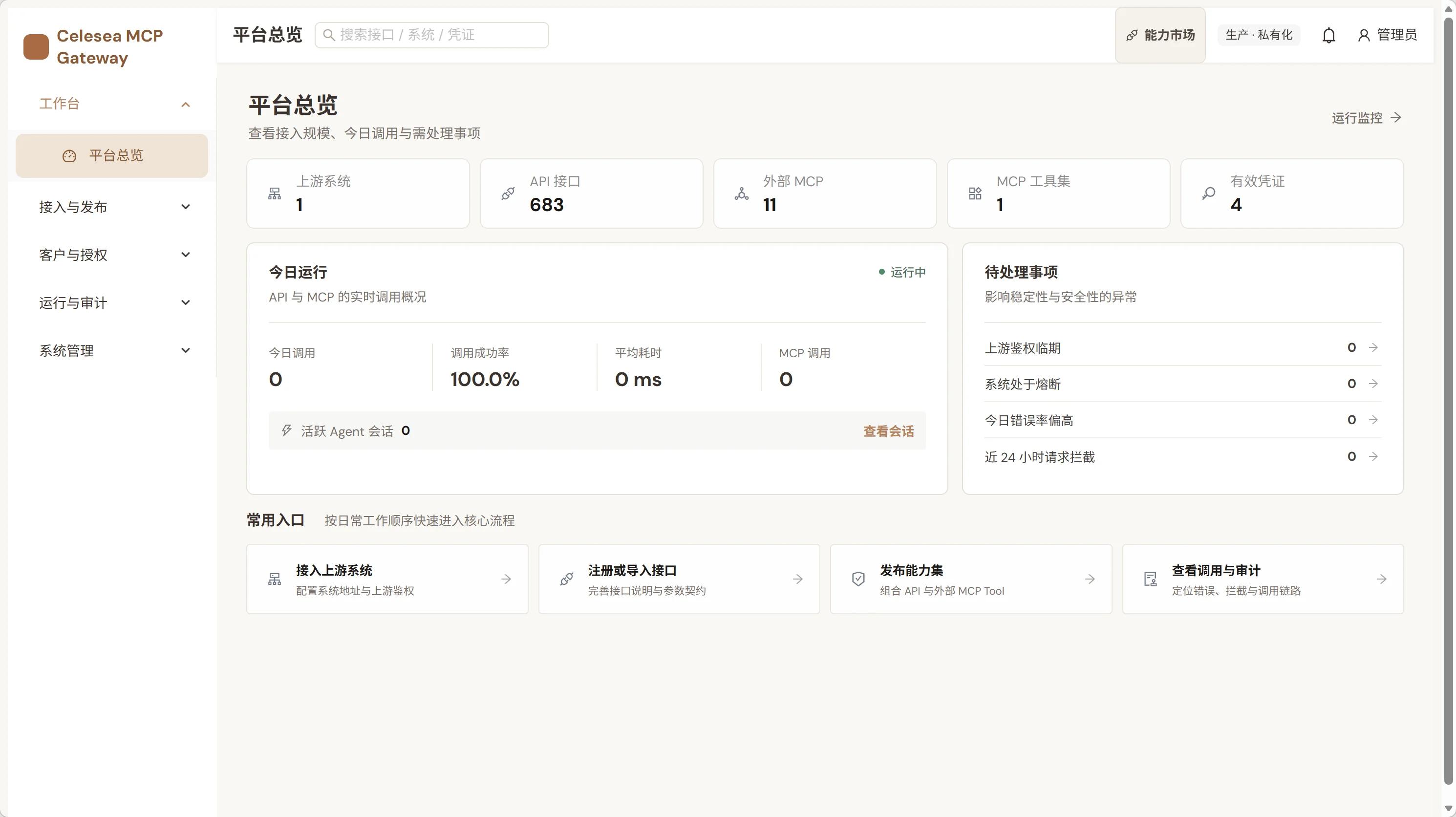This screenshot has height=817, width=1456.
Task: Focus the 搜索接口 / 系统 / 凭证 search field
Action: click(432, 35)
